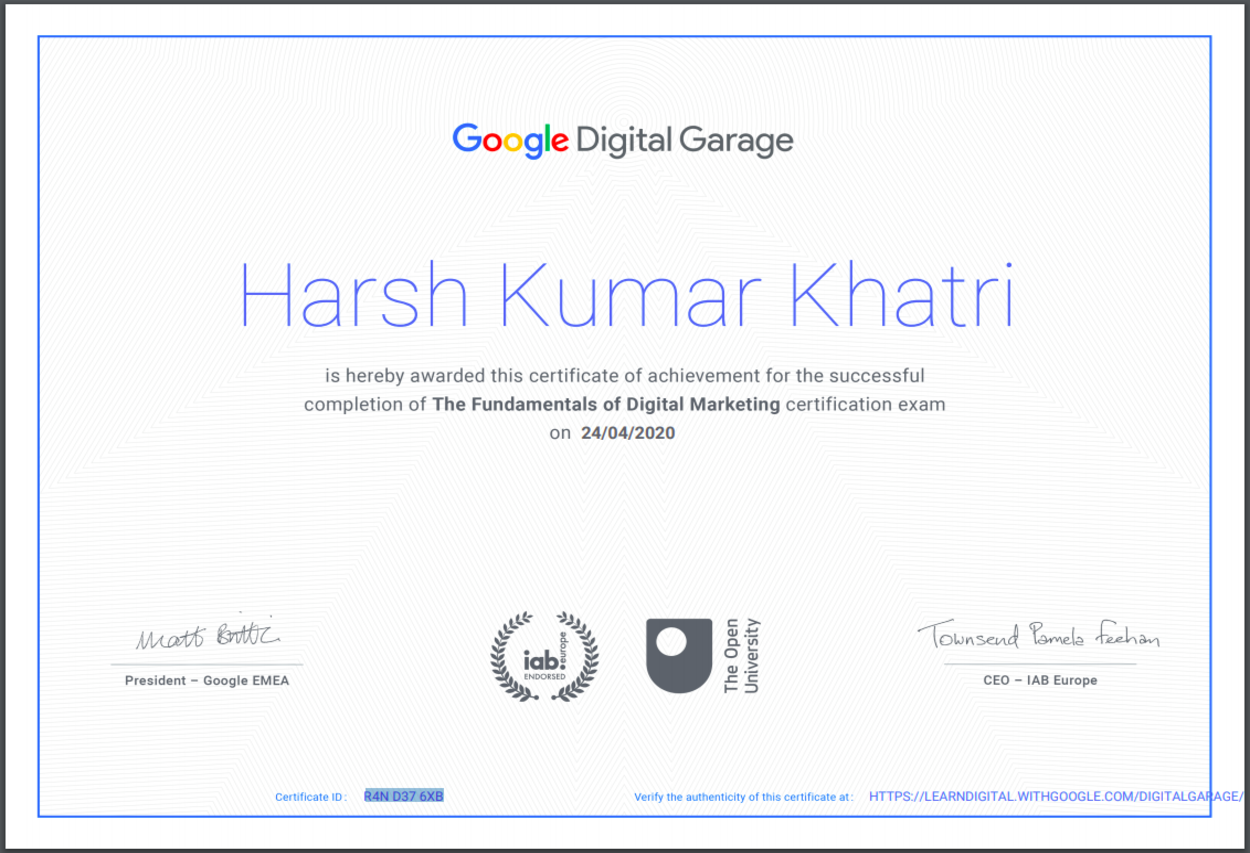Screen dimensions: 1250x853
Task: Click the Google Digital Garage logo
Action: (623, 141)
